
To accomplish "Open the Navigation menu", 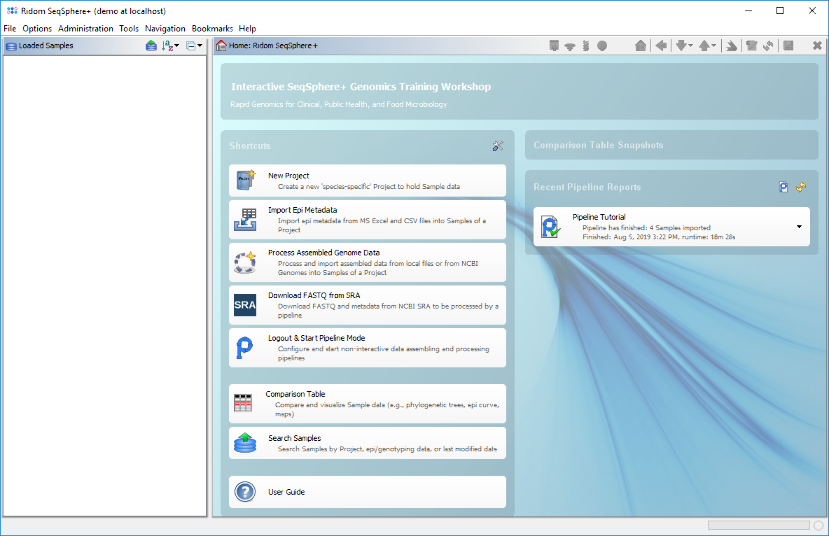I will [x=165, y=29].
